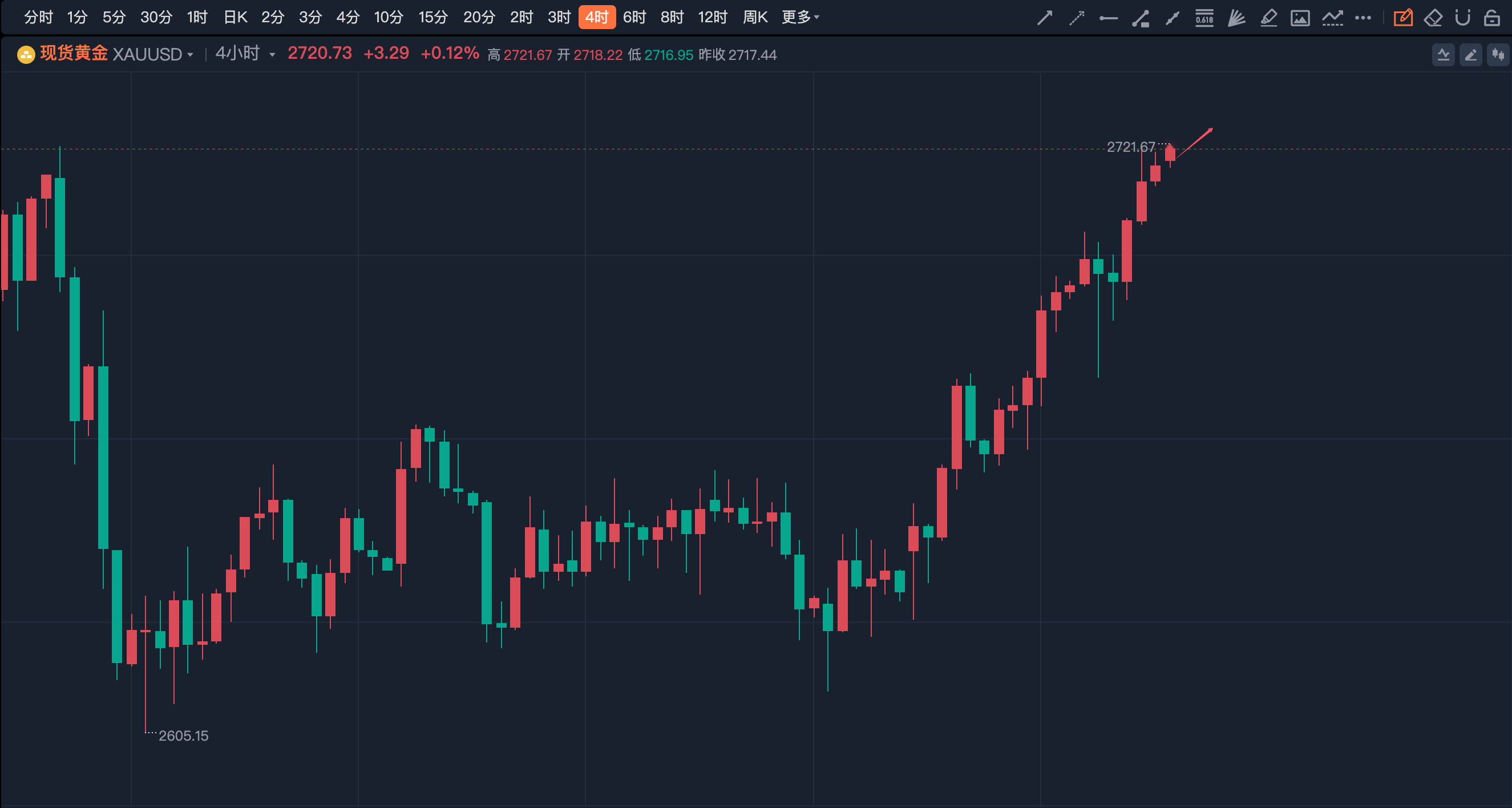Click the 分时 timeframe button
This screenshot has width=1512, height=808.
38,18
